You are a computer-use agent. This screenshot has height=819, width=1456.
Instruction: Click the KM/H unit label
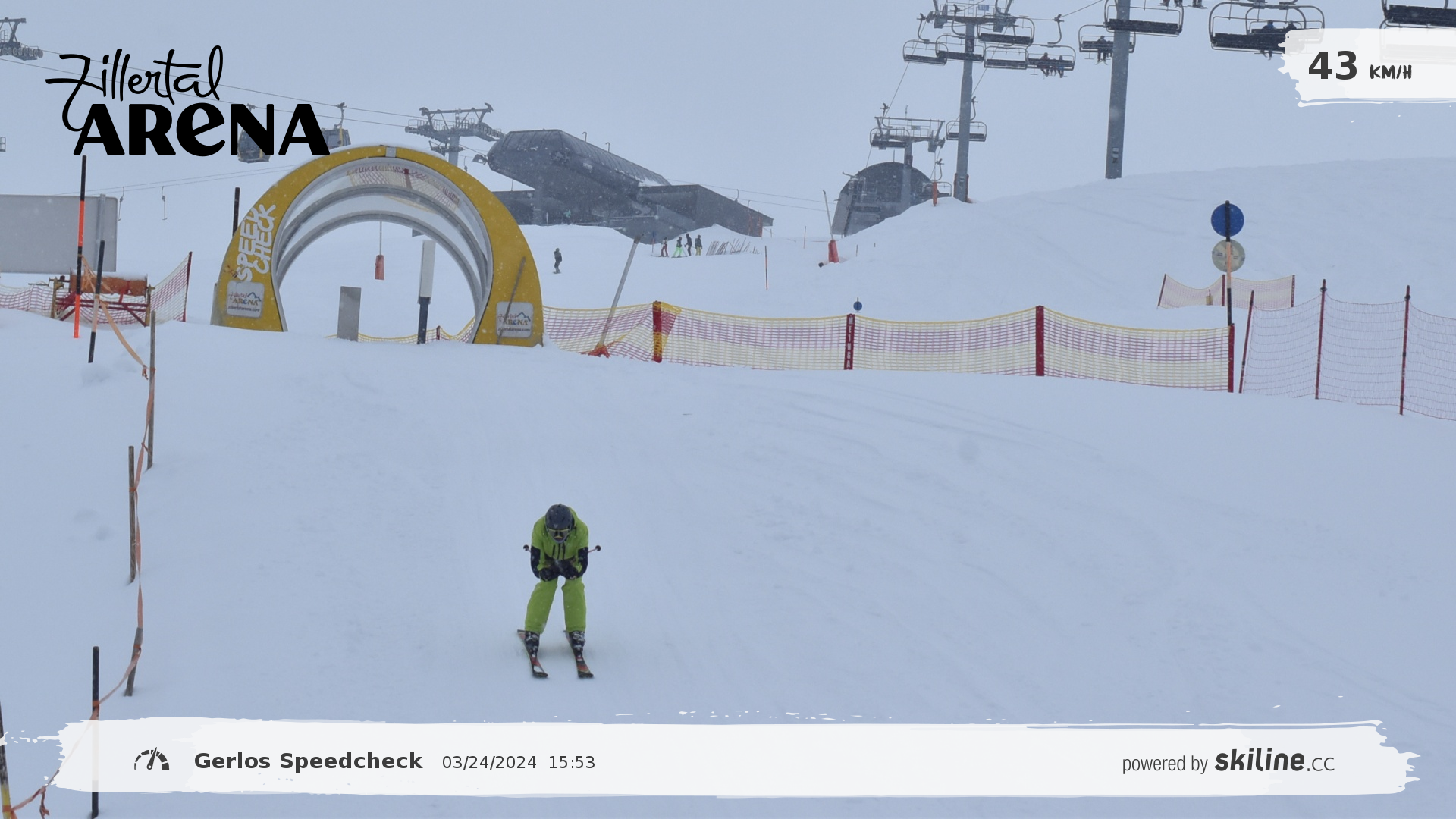(1390, 73)
